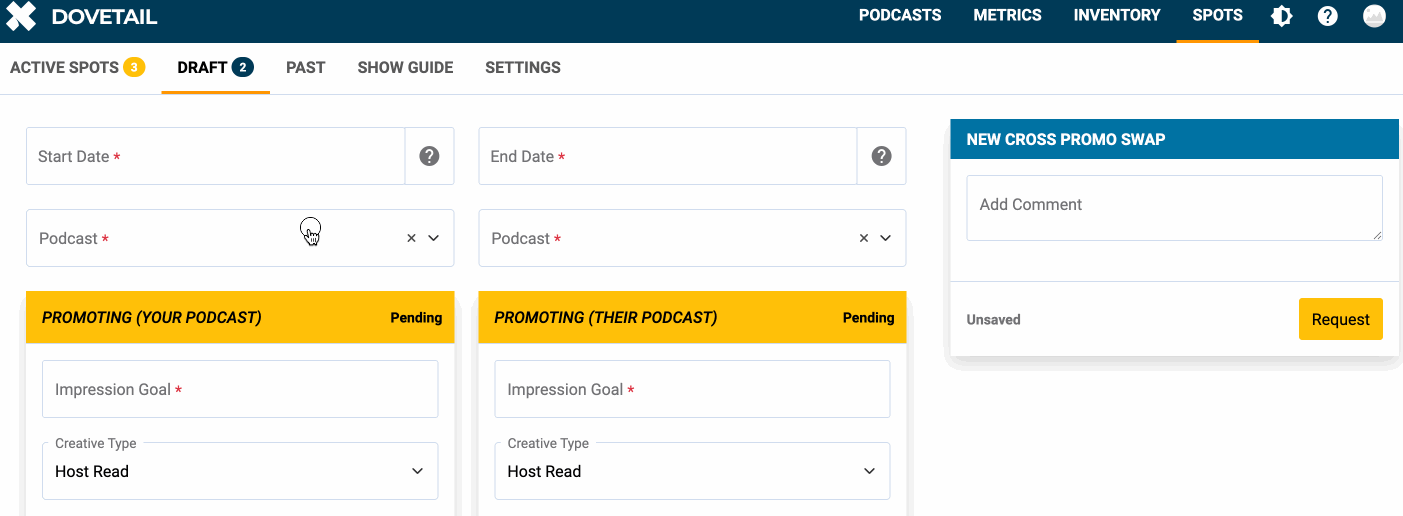Toggle the dark/light theme icon
This screenshot has width=1403, height=516.
click(1281, 16)
